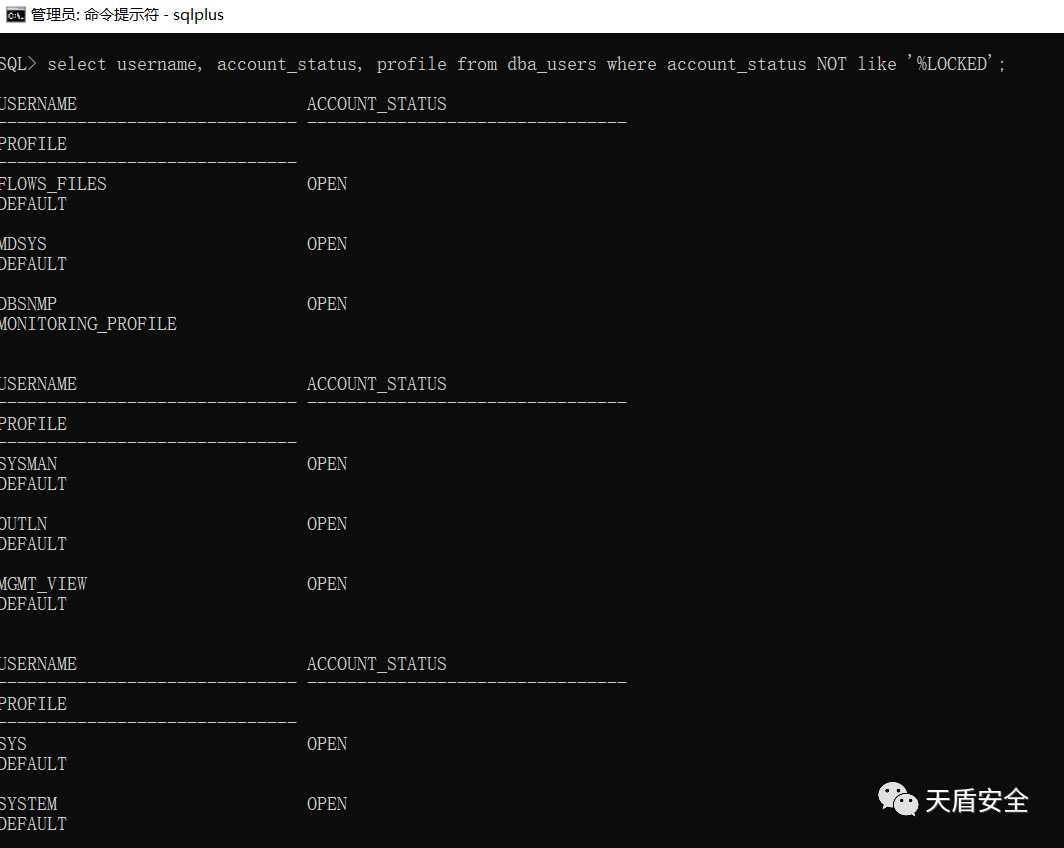Select the FLOWS_FILES username row
This screenshot has height=848, width=1064.
(x=53, y=184)
